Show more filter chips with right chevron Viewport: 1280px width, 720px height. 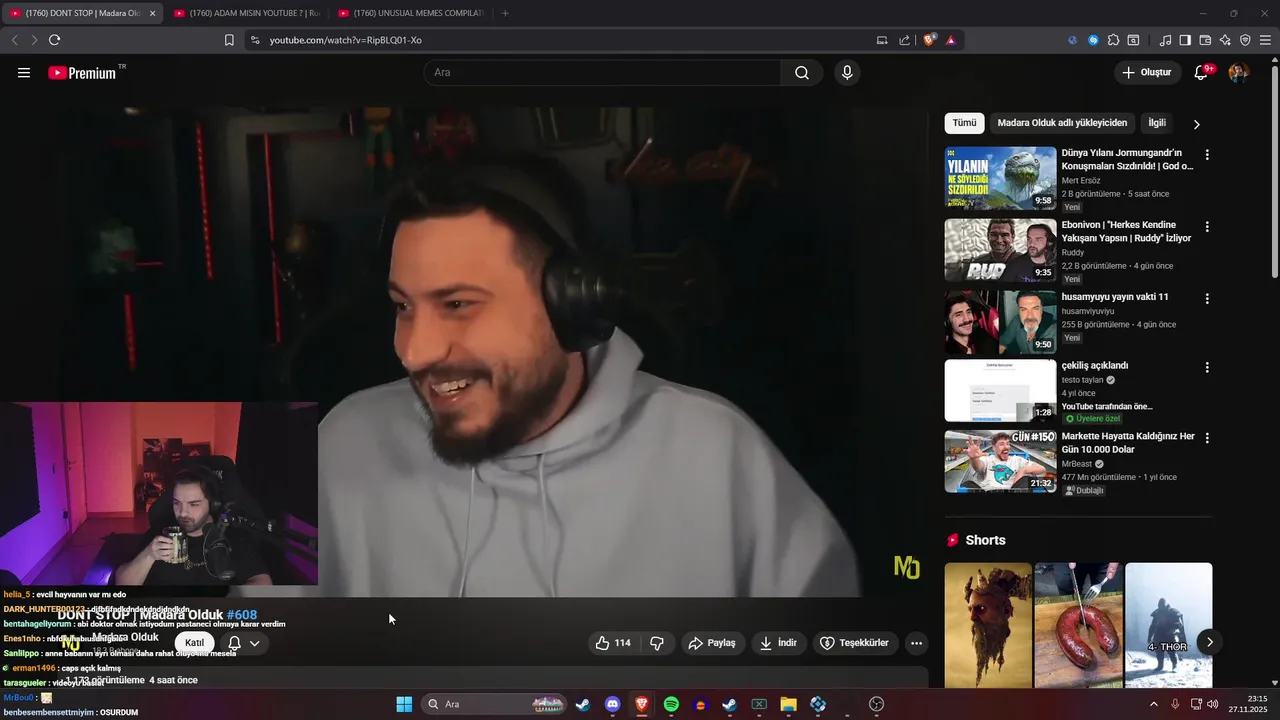(x=1196, y=124)
